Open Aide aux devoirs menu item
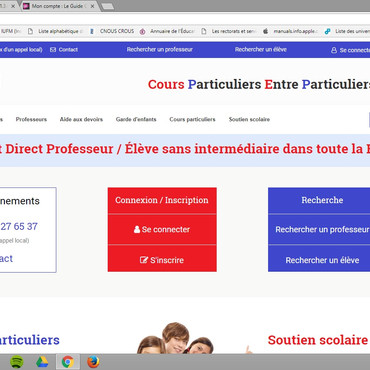Screen dimensions: 370x370 (x=81, y=119)
